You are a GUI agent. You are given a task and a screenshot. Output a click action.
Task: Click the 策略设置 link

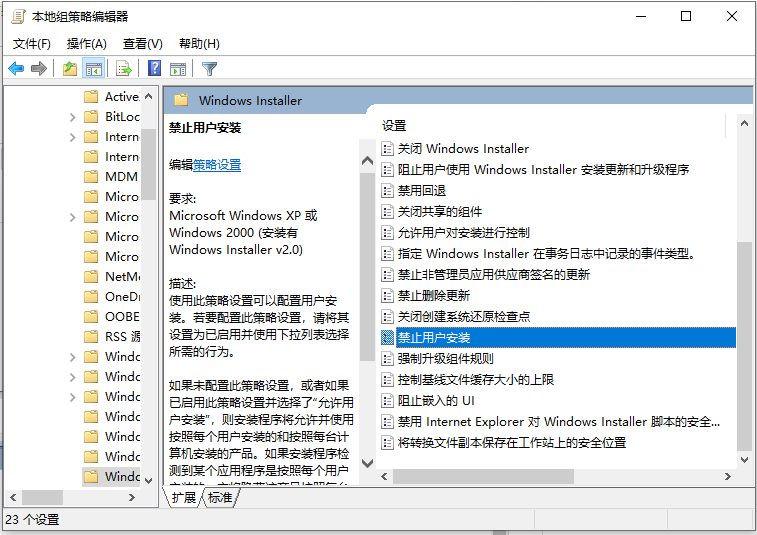pyautogui.click(x=217, y=165)
